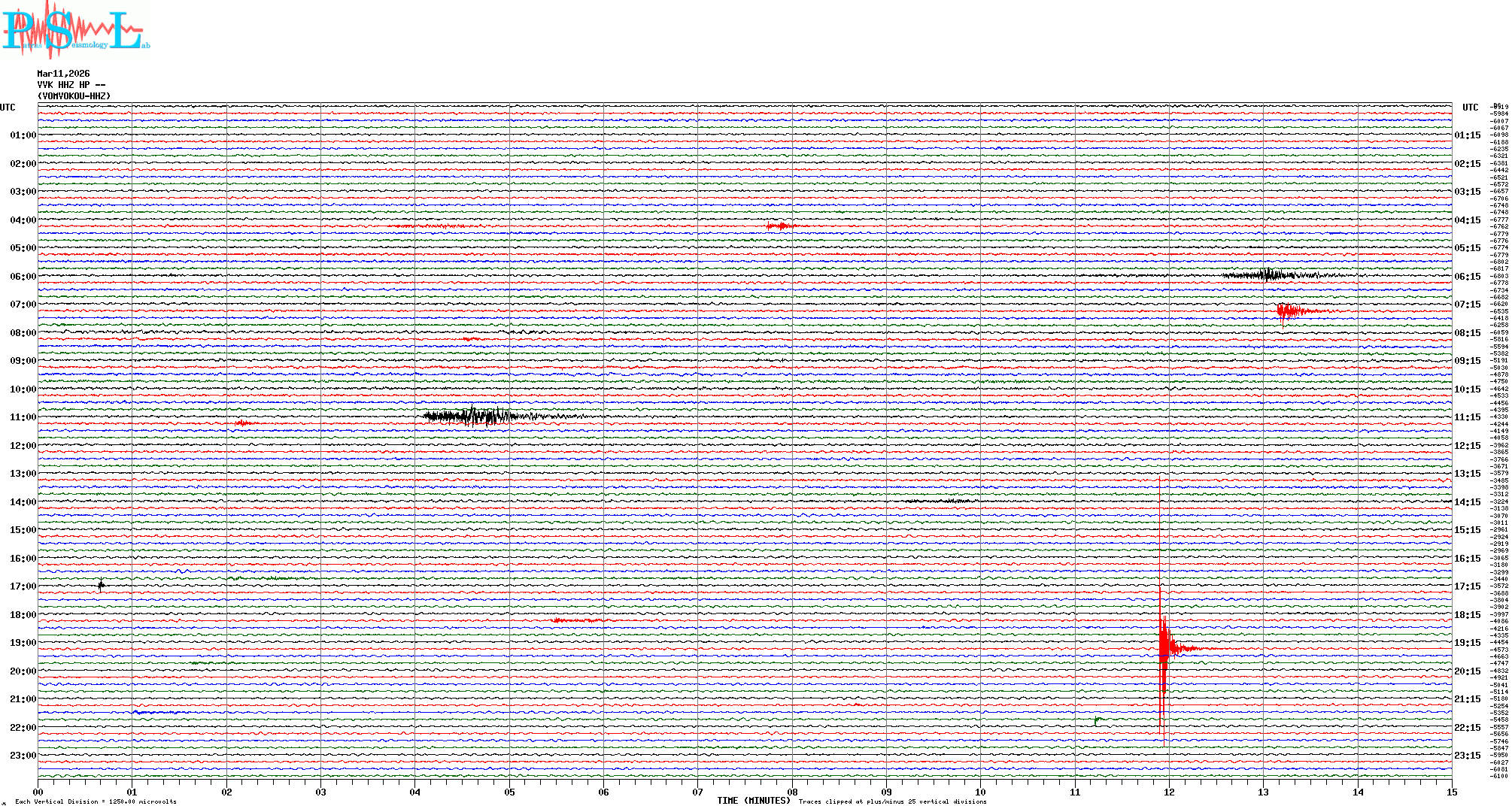The width and height of the screenshot is (1512, 812).
Task: Click the TIME (MINUTES) axis title
Action: click(753, 801)
